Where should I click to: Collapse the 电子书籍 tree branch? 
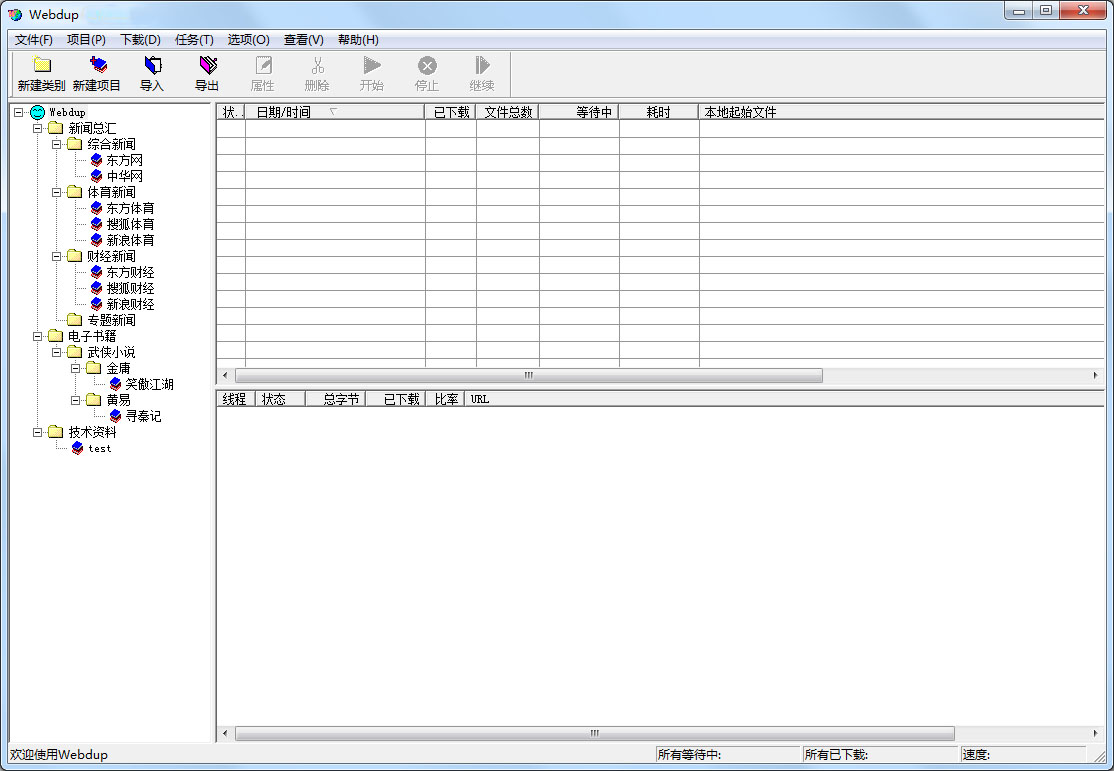38,336
